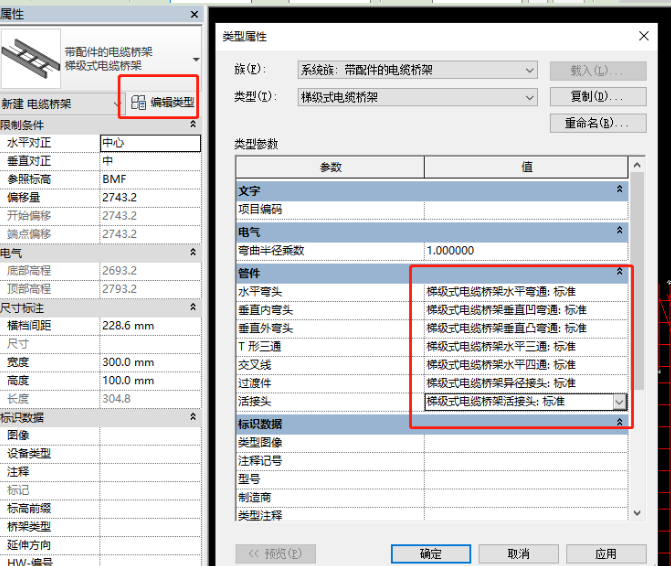Select the 参照标高 value BMF
The height and width of the screenshot is (566, 671).
point(150,179)
